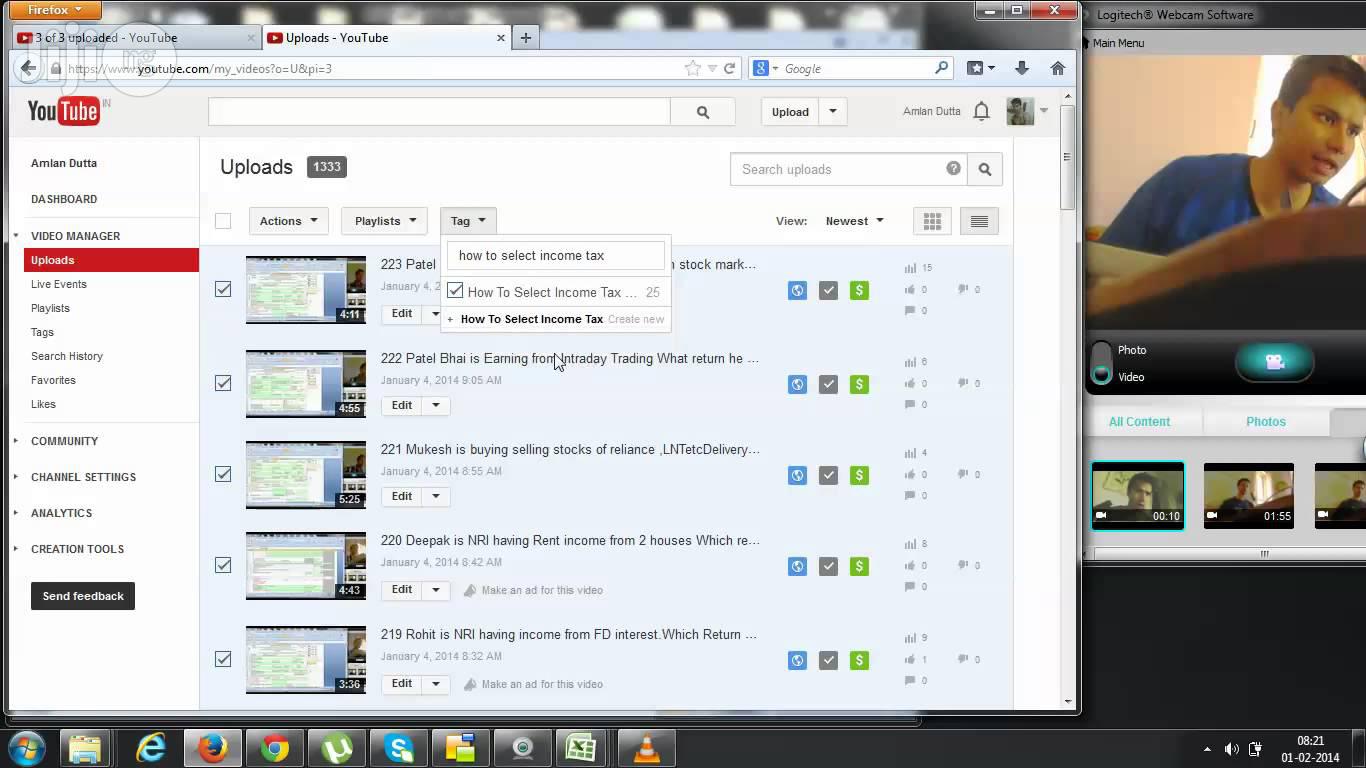Uncheck video 221 Mukesh checkbox

tap(223, 474)
